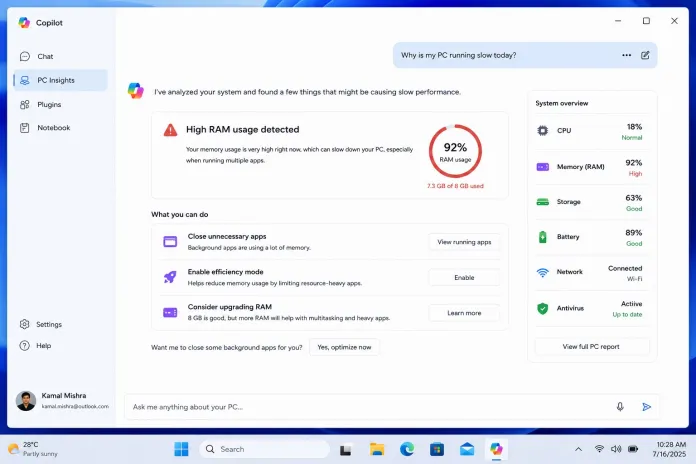696x464 pixels.
Task: Click the Settings gear icon
Action: click(25, 325)
